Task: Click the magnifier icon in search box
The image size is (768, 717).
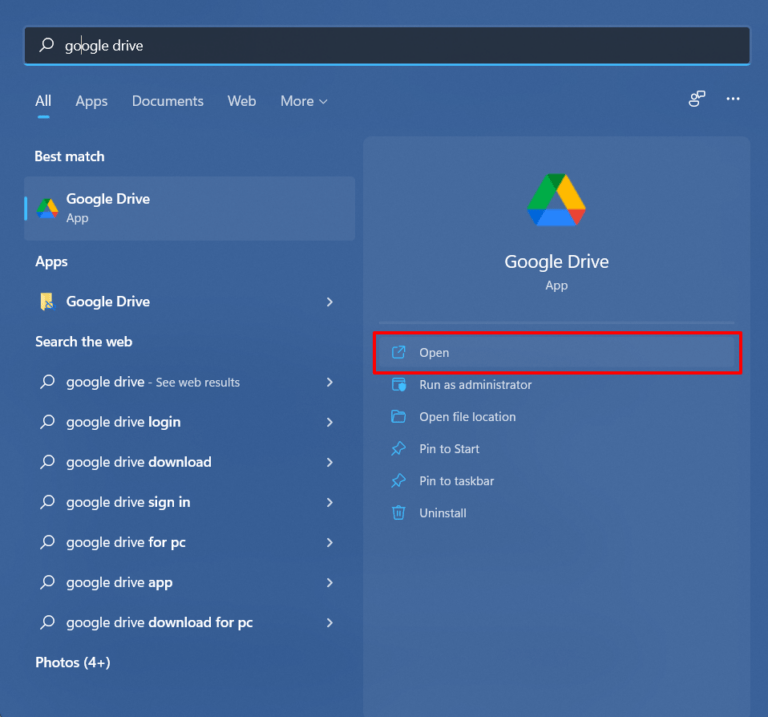Action: [x=47, y=45]
